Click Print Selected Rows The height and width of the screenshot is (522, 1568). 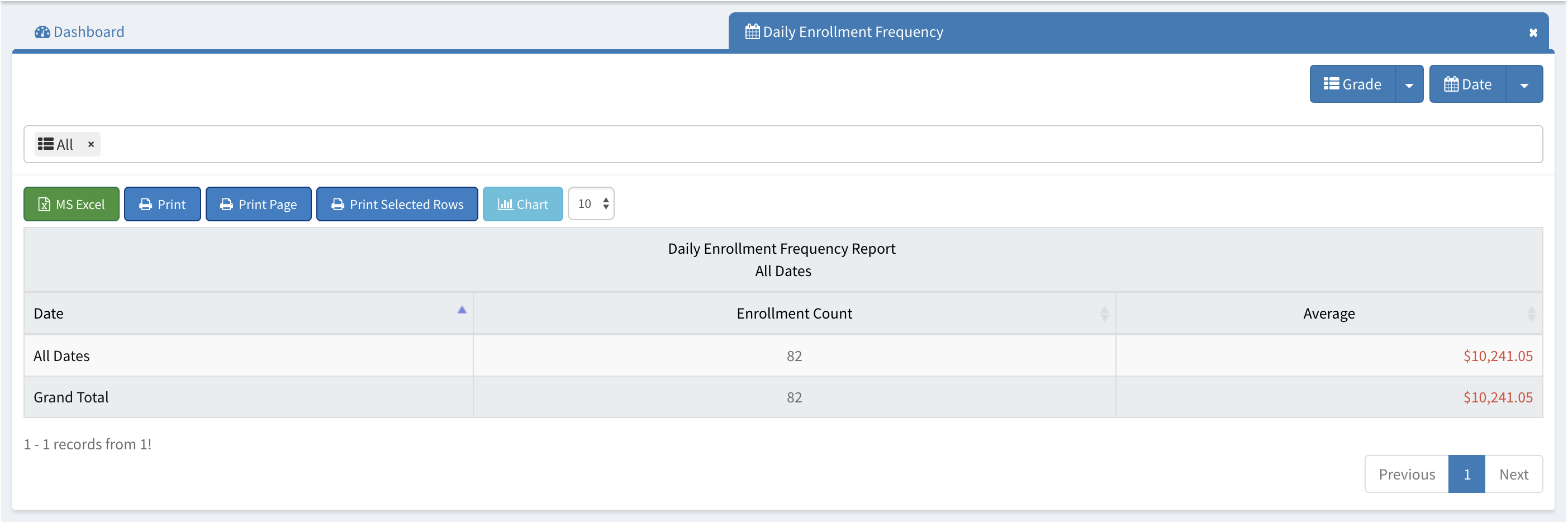(397, 204)
